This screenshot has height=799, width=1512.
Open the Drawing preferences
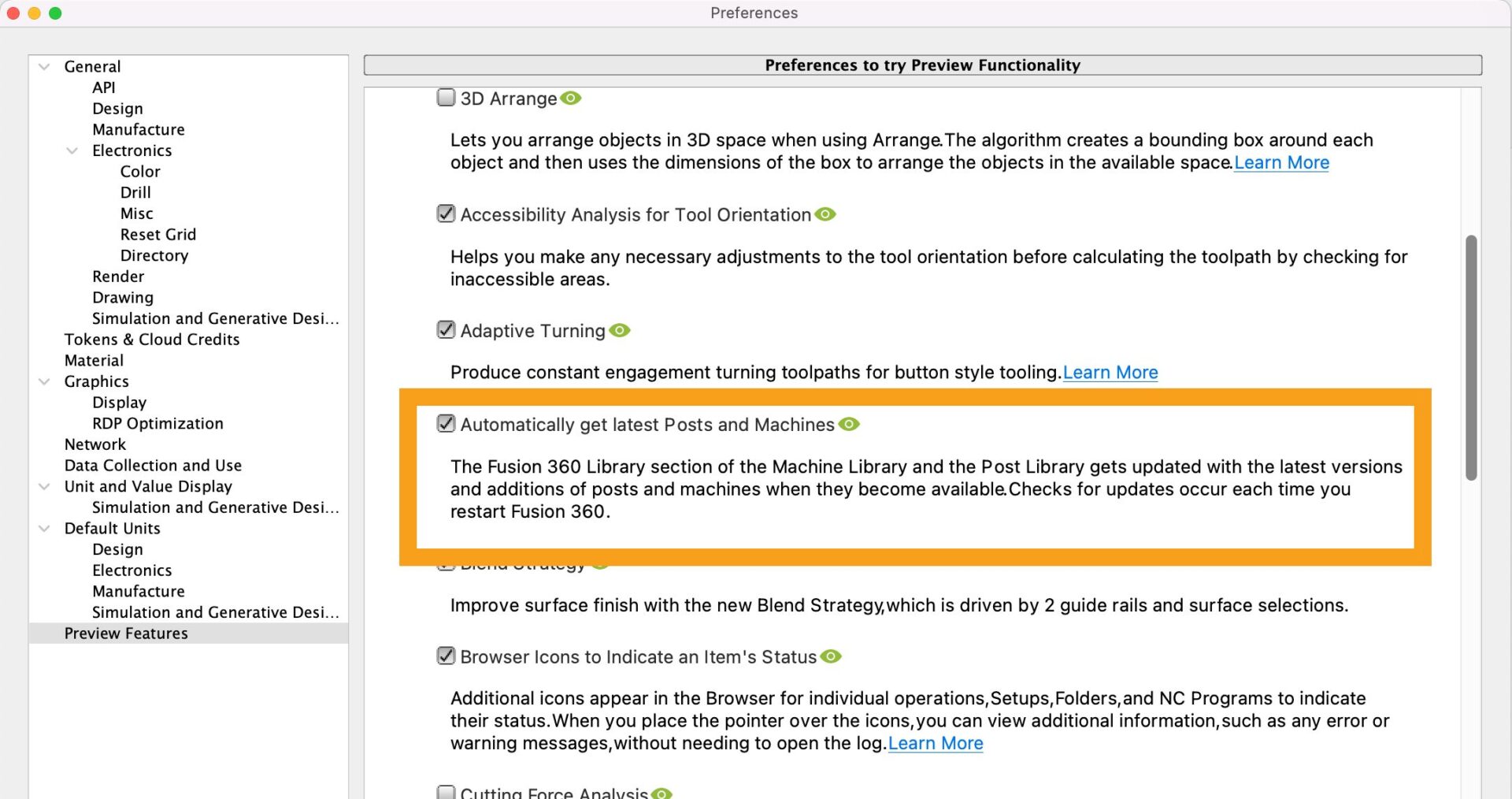[123, 298]
